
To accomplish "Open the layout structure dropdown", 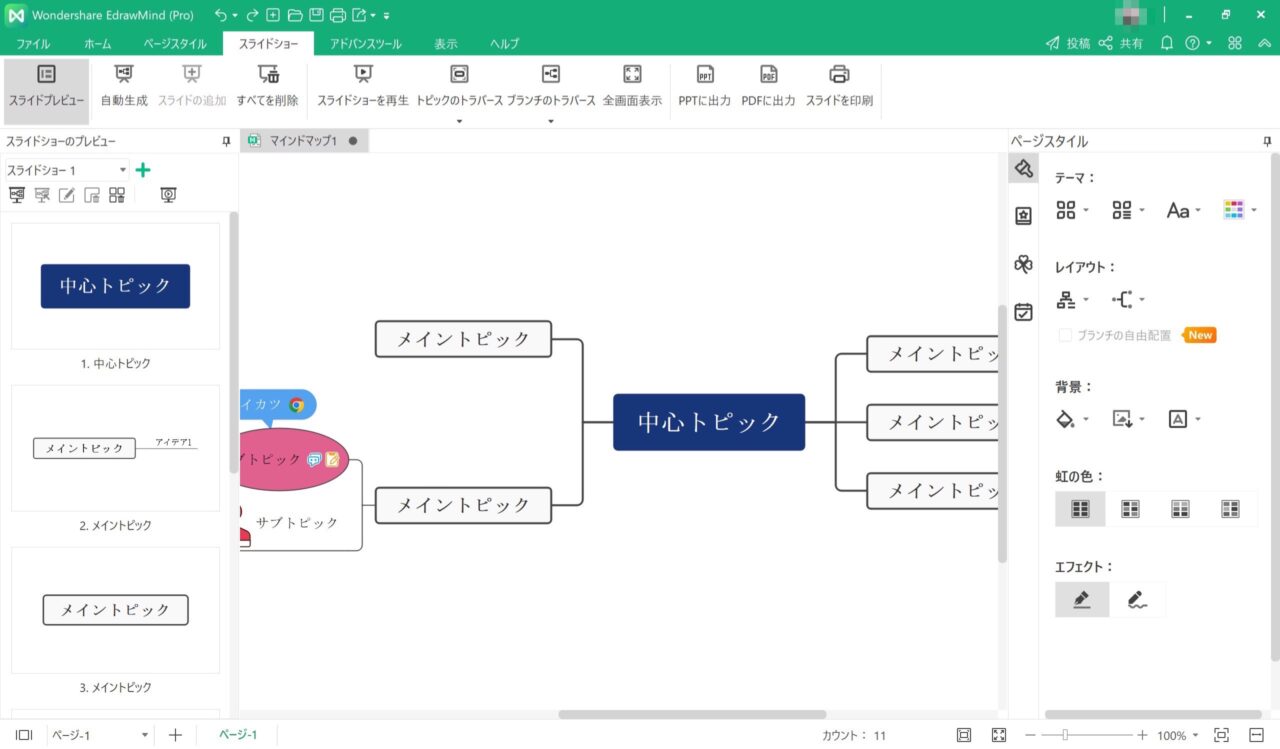I will (1072, 300).
